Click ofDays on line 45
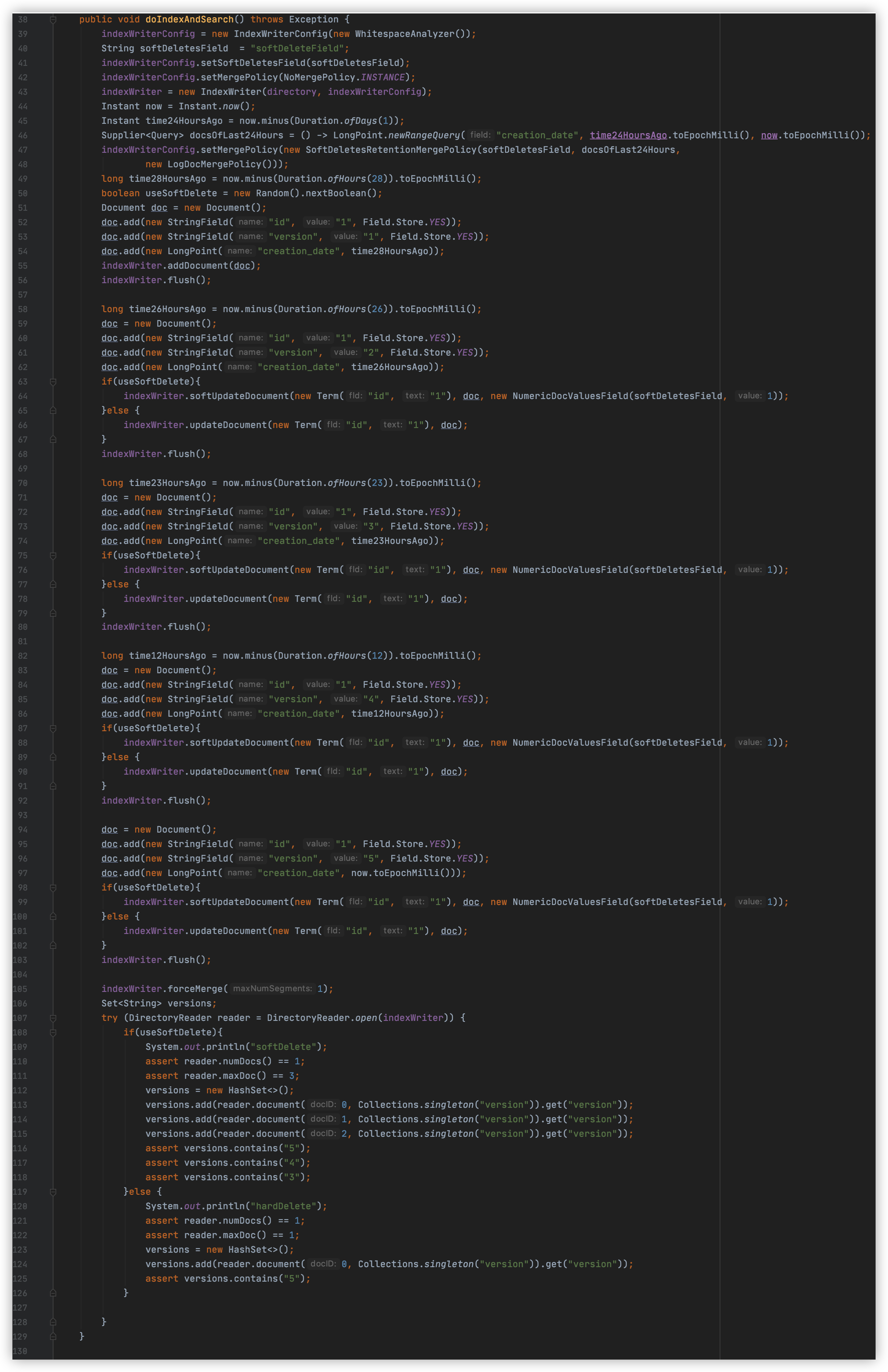888x1372 pixels. coord(361,120)
